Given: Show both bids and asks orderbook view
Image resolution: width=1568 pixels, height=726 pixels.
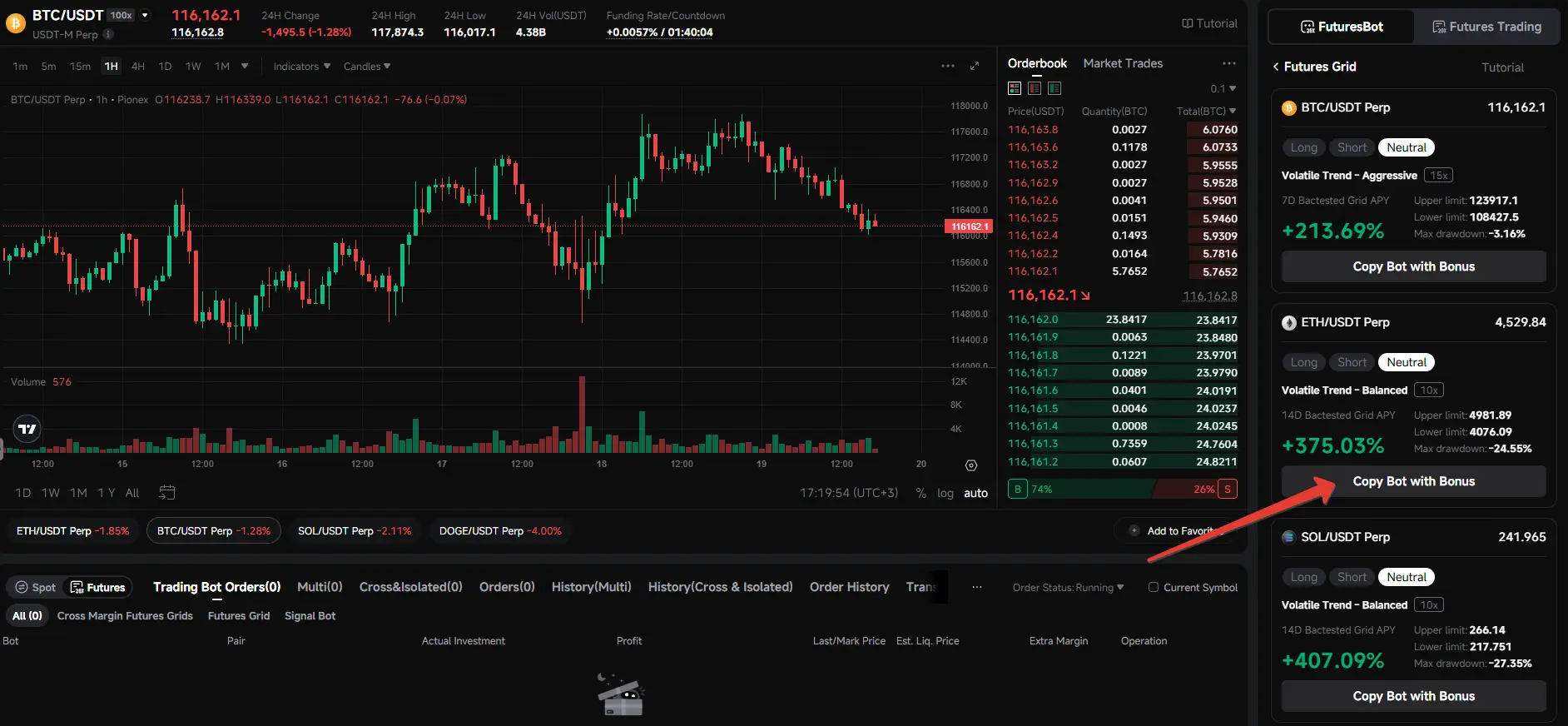Looking at the screenshot, I should pos(1015,88).
